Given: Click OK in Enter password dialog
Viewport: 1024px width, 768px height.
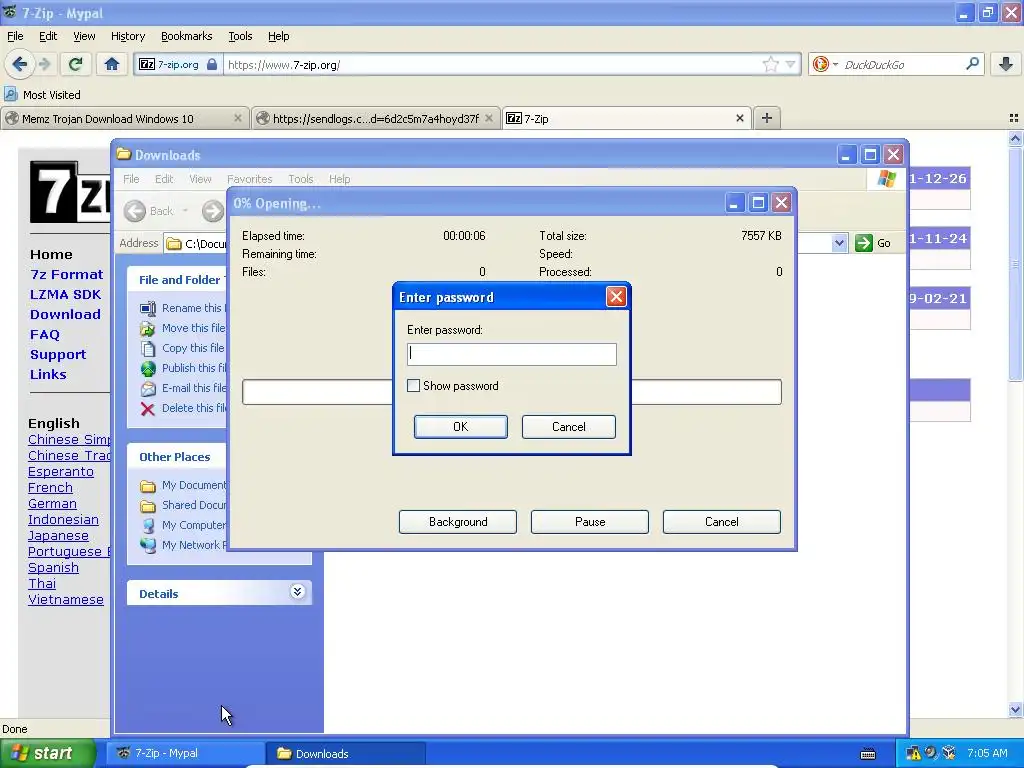Looking at the screenshot, I should pyautogui.click(x=460, y=426).
